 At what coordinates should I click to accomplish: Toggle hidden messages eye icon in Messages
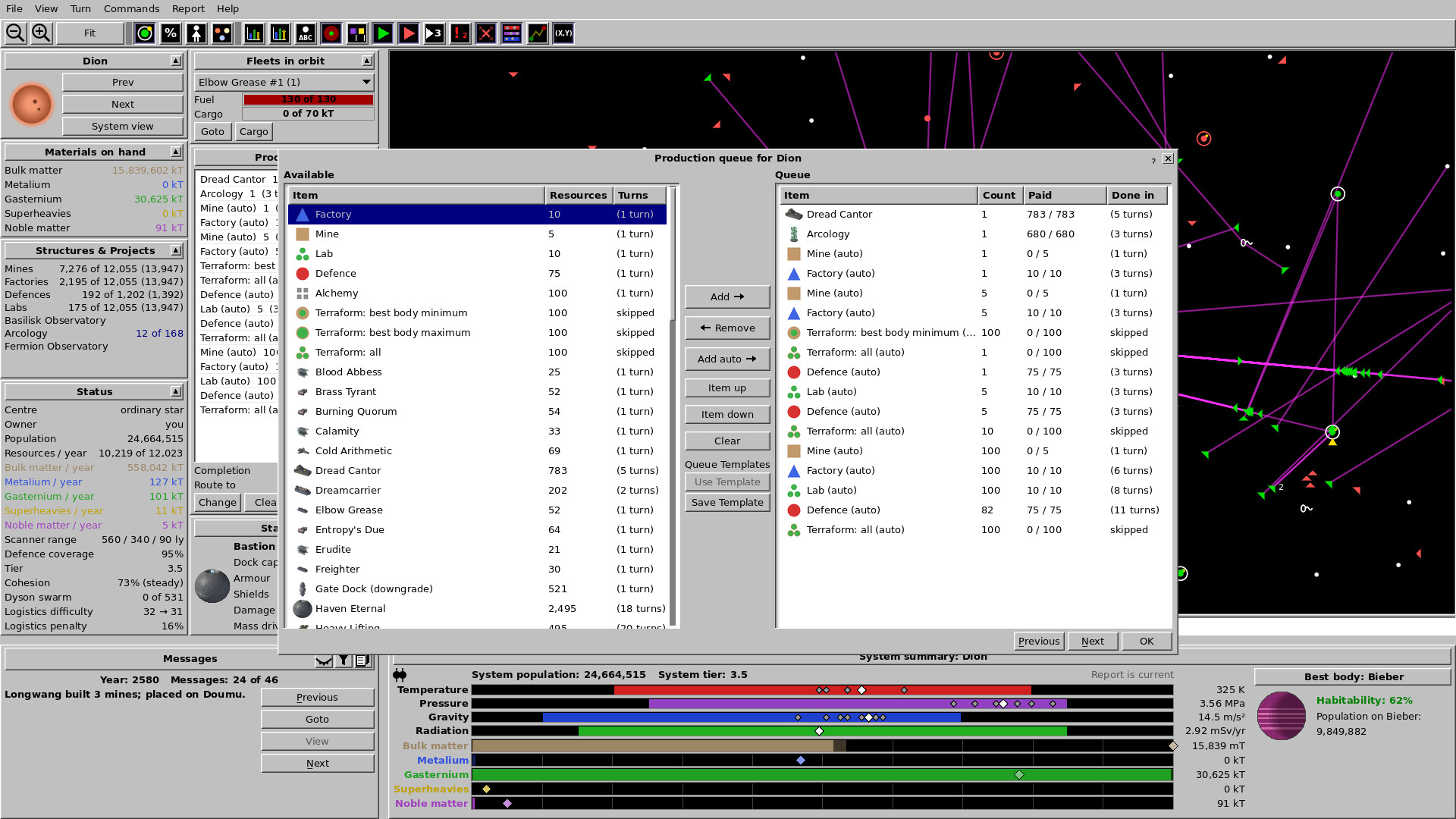click(x=324, y=660)
